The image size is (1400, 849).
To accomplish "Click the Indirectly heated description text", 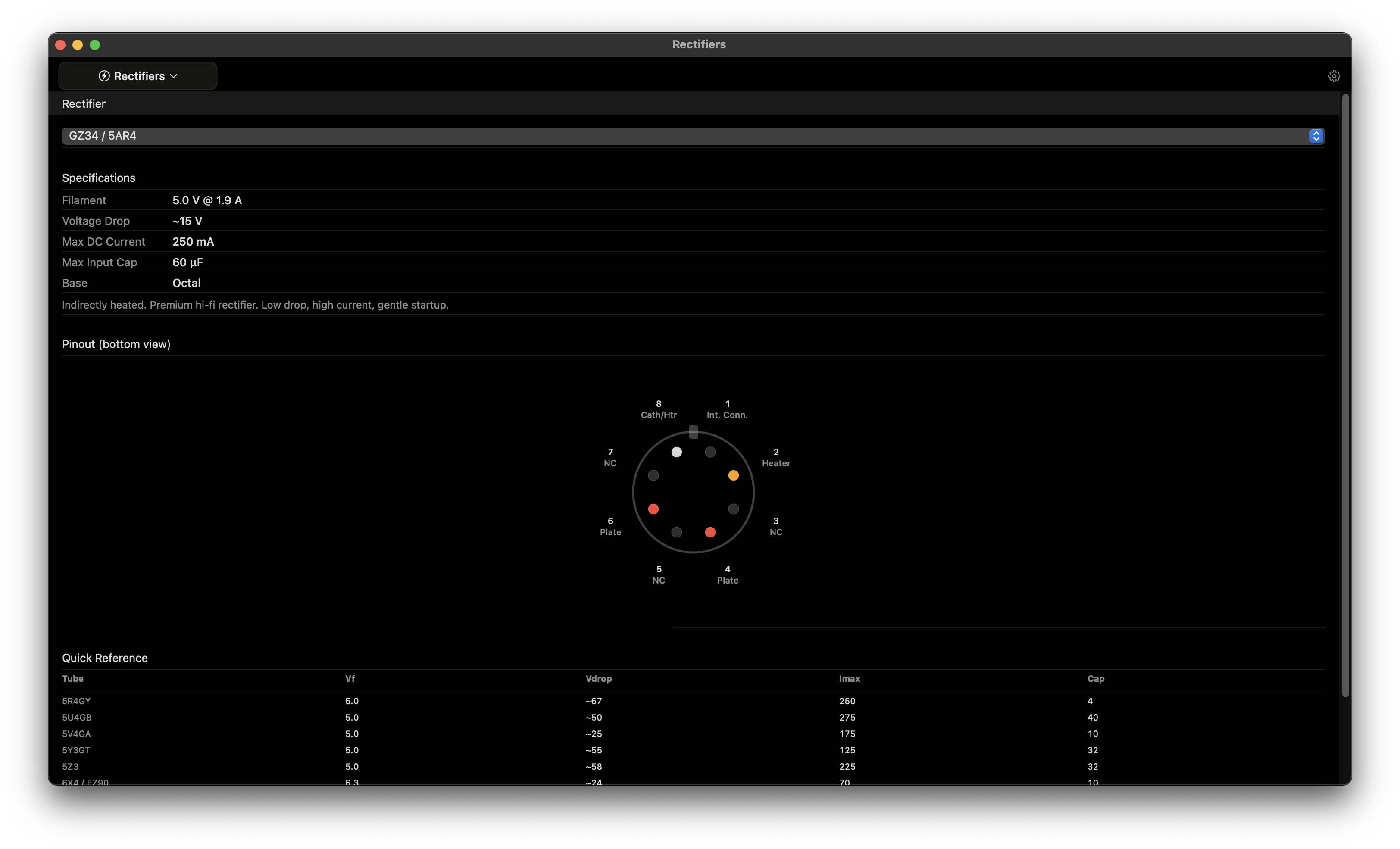I will tap(255, 305).
